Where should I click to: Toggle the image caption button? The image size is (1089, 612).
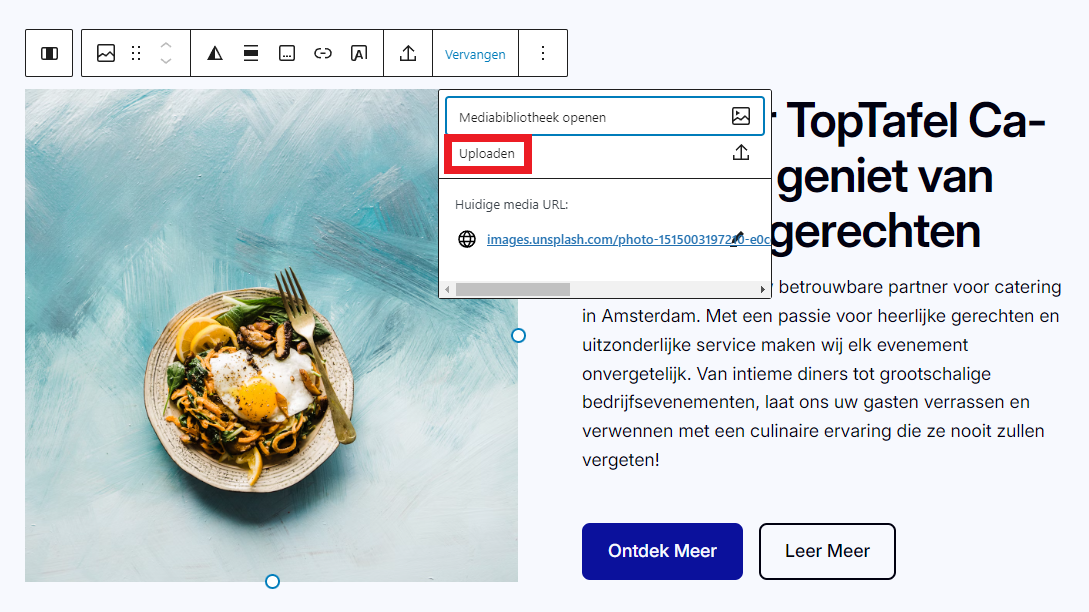[287, 53]
